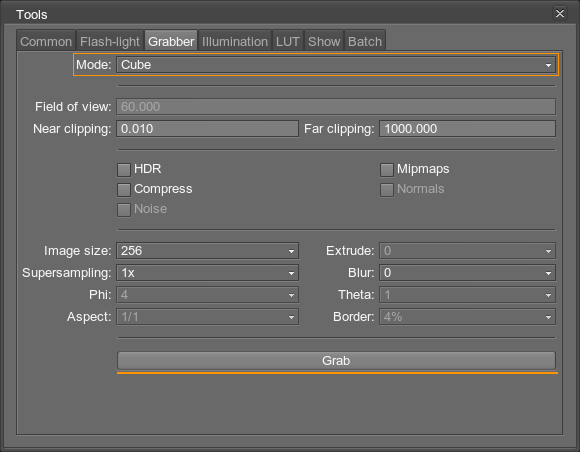
Task: Enable the Mipmaps checkbox
Action: [387, 170]
